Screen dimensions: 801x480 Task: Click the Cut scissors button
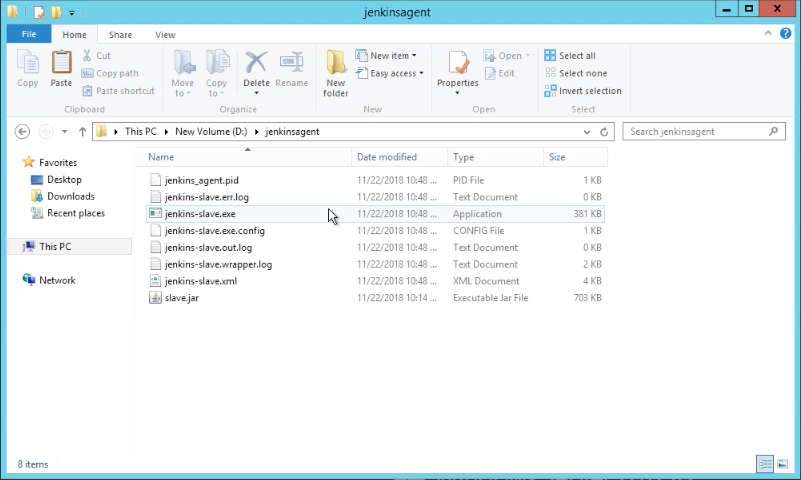pos(97,55)
